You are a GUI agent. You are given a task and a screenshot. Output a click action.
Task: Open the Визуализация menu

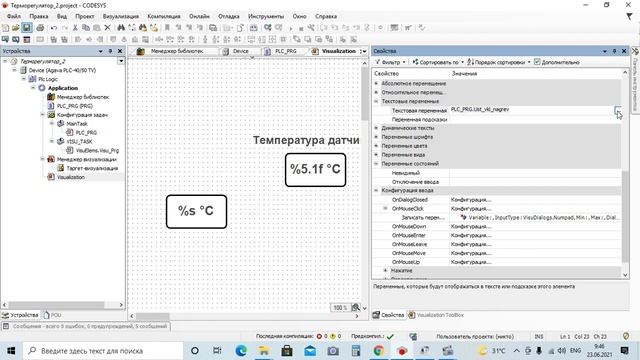coord(121,16)
